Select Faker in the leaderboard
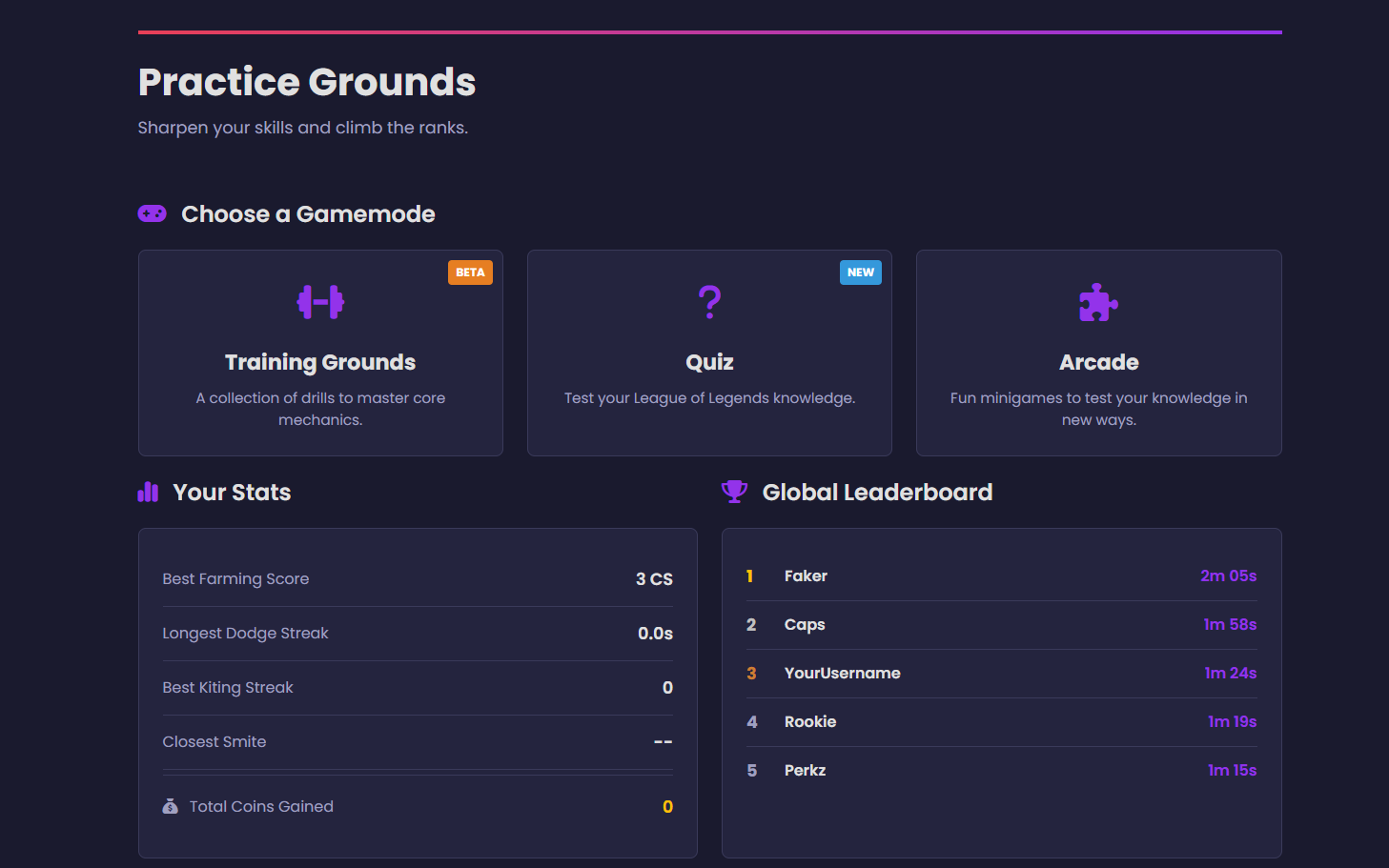Viewport: 1389px width, 868px height. (806, 575)
